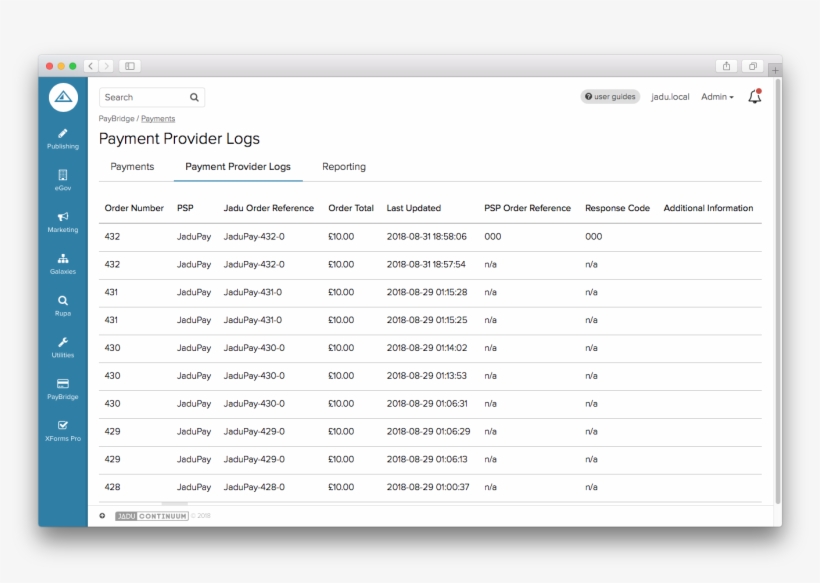Click the Order Number column header

click(x=134, y=208)
